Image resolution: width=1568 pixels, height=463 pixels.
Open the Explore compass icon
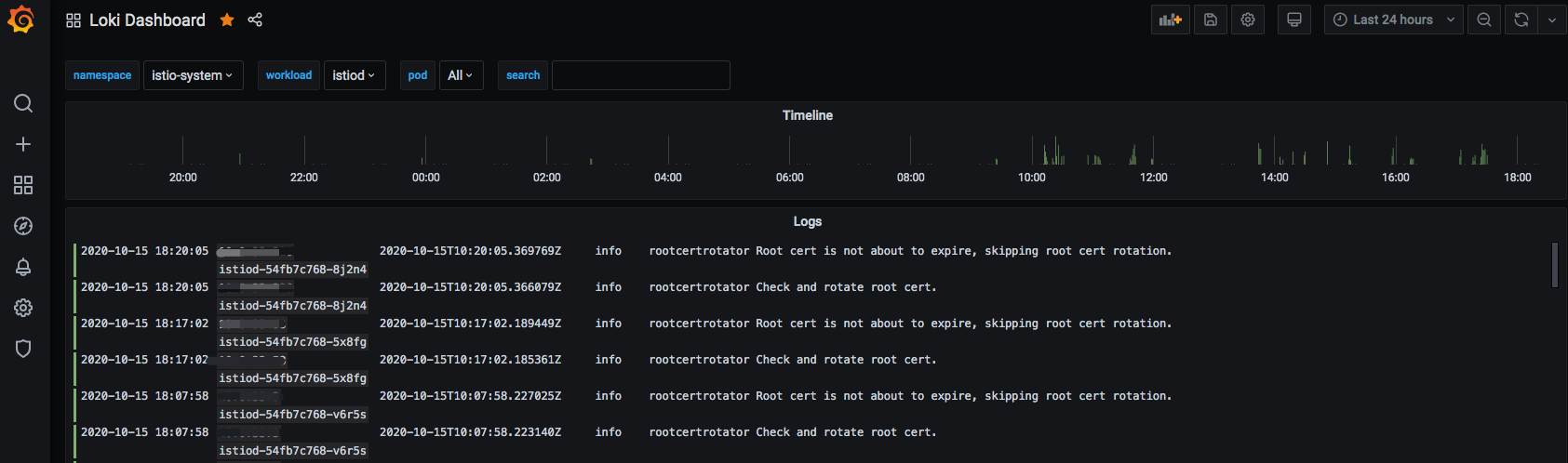tap(23, 226)
